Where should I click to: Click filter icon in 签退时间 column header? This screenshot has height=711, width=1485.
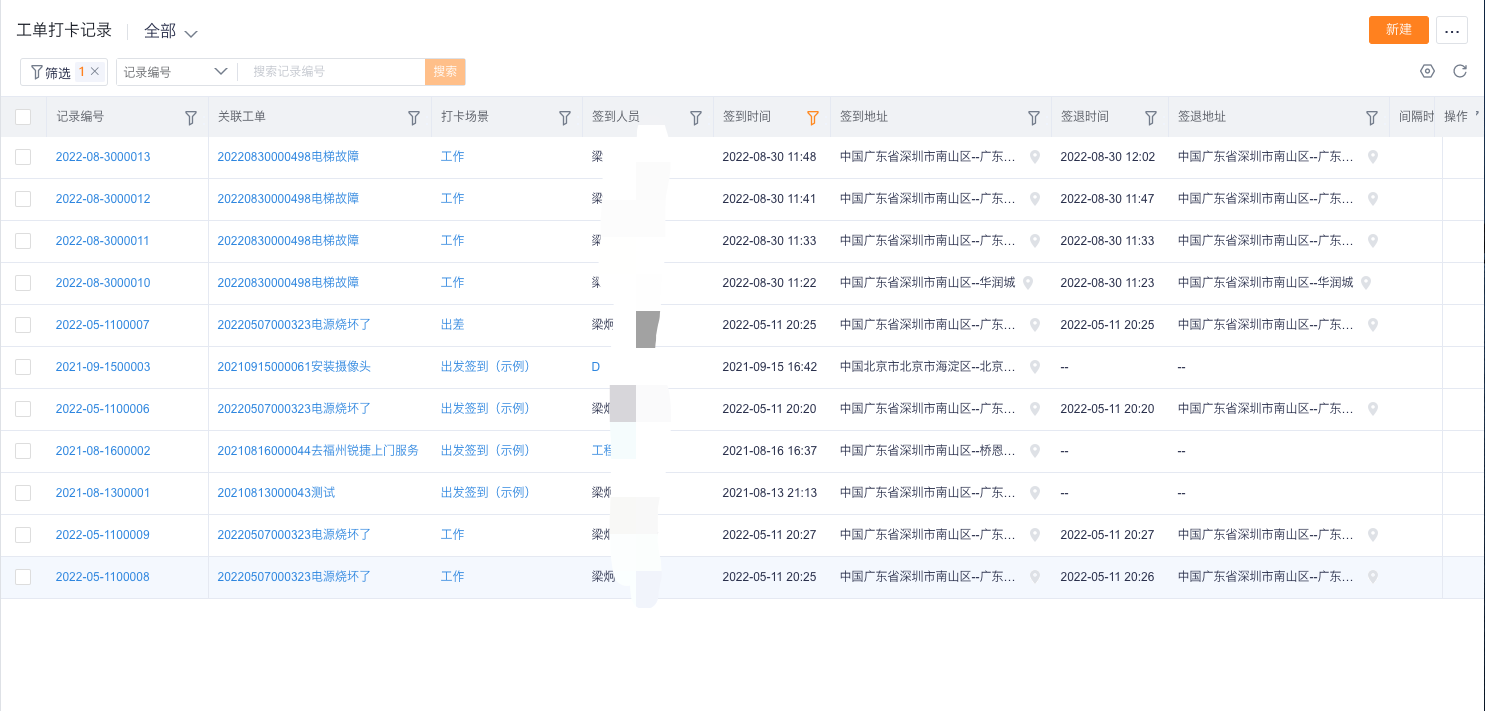coord(1150,118)
